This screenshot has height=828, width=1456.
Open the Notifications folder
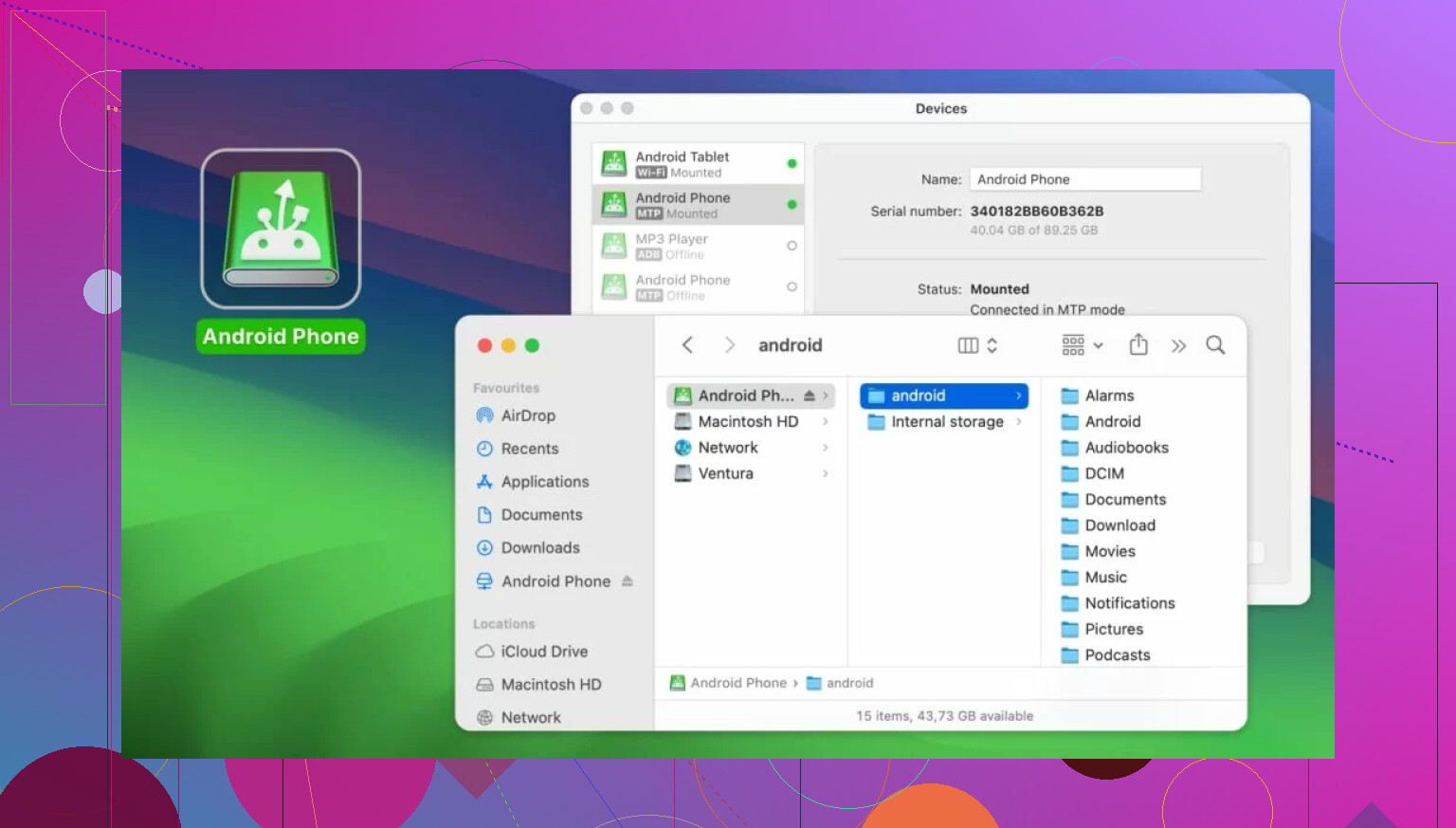pos(1118,603)
